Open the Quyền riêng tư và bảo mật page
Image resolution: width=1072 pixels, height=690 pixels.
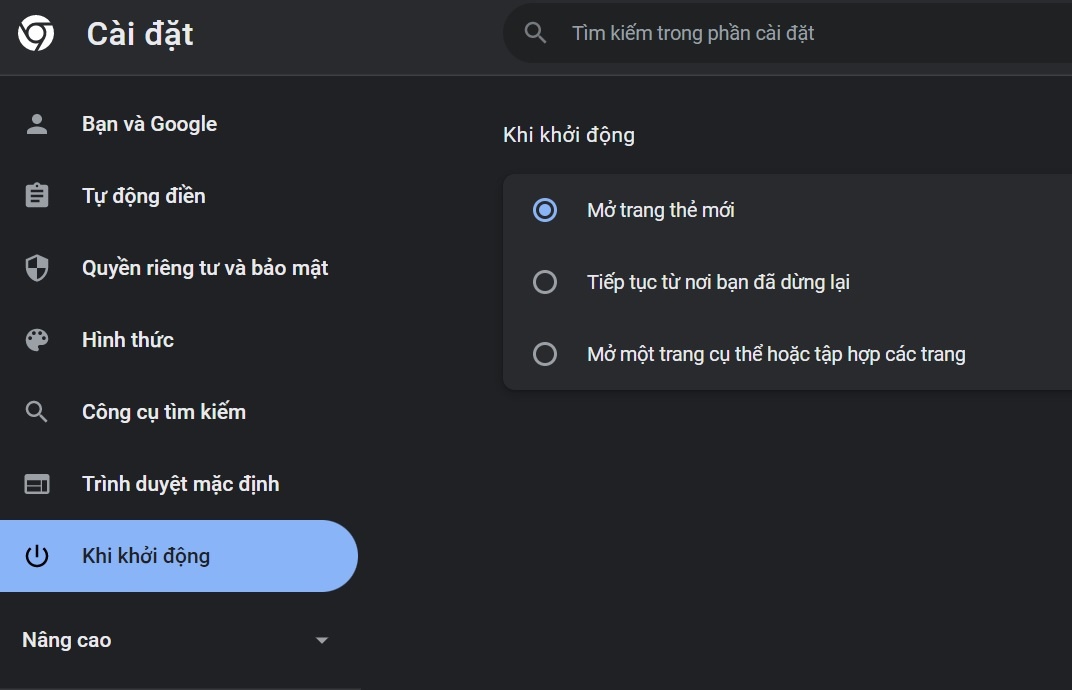coord(204,268)
